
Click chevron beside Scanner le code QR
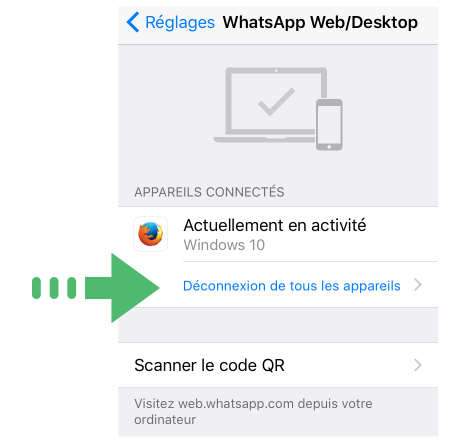(x=418, y=365)
